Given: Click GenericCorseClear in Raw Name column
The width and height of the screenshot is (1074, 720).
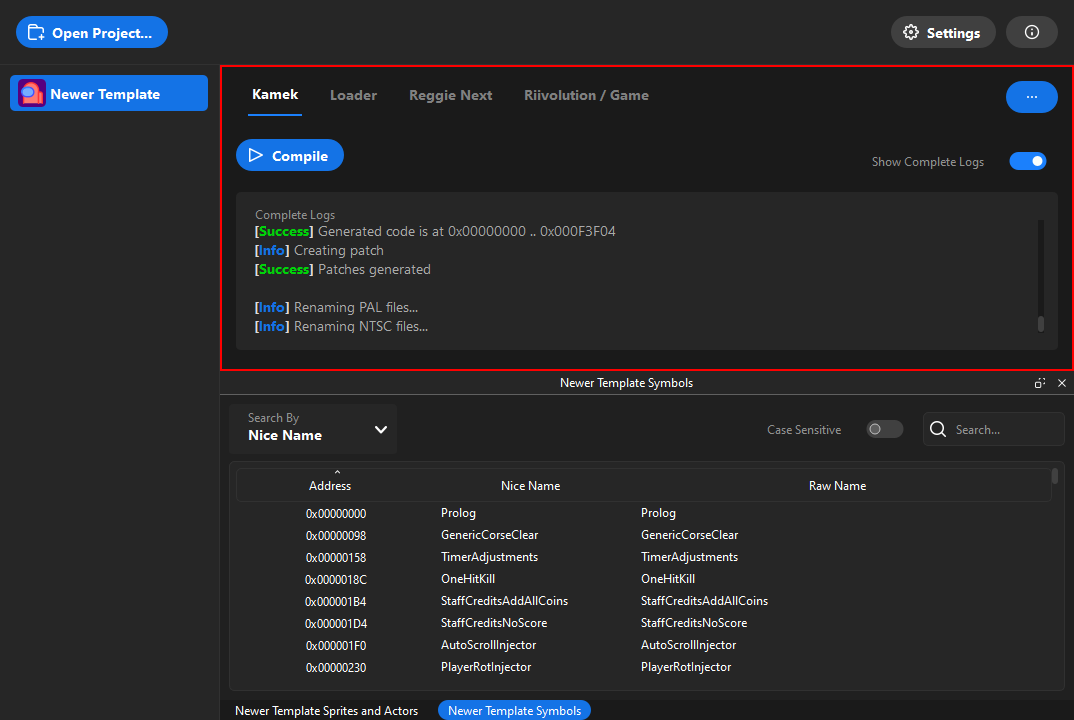Looking at the screenshot, I should click(x=689, y=535).
